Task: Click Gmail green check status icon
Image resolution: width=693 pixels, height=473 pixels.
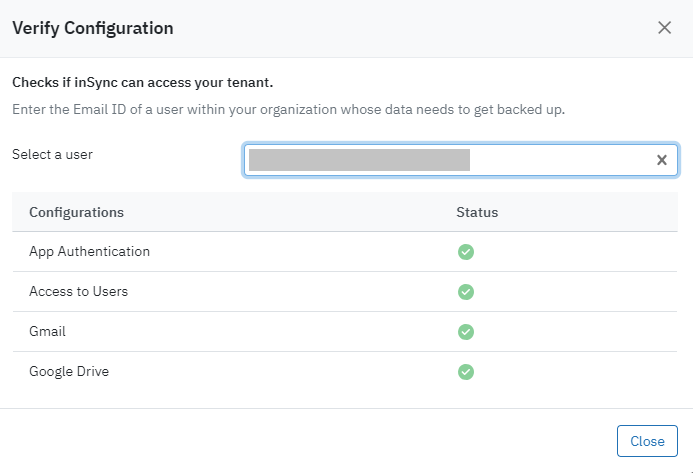Action: (x=466, y=332)
